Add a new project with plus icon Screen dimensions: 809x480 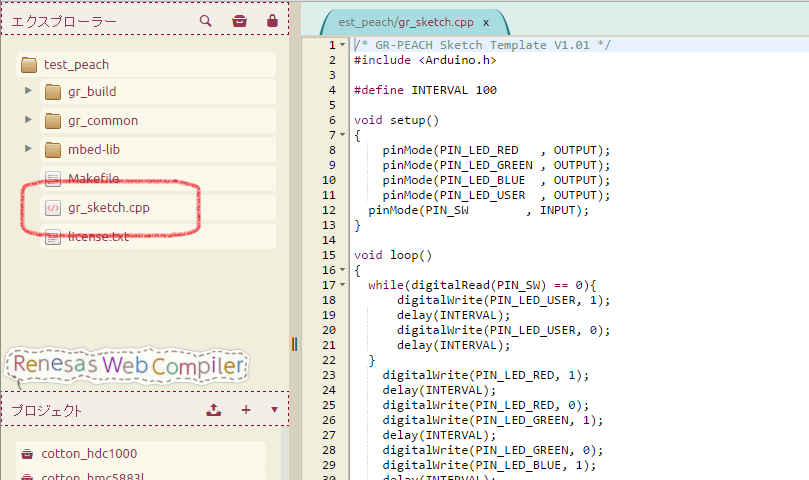pyautogui.click(x=246, y=410)
